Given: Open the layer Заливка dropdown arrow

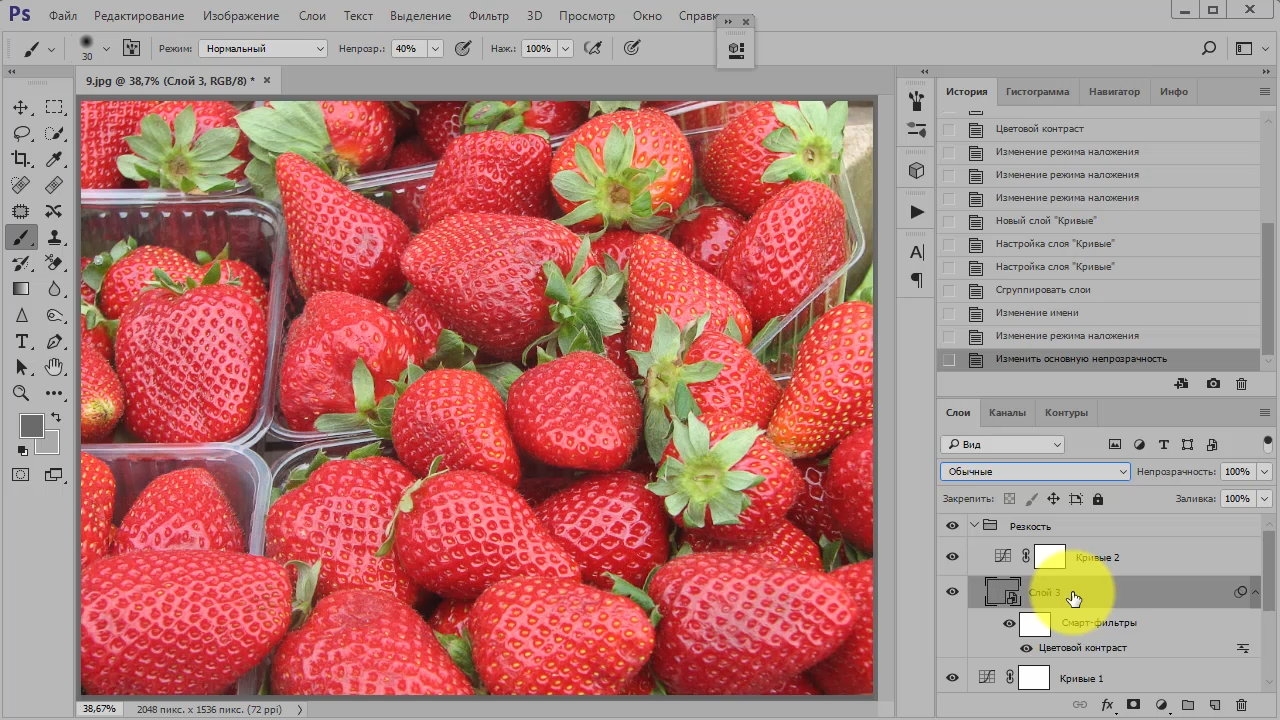Looking at the screenshot, I should (1264, 498).
